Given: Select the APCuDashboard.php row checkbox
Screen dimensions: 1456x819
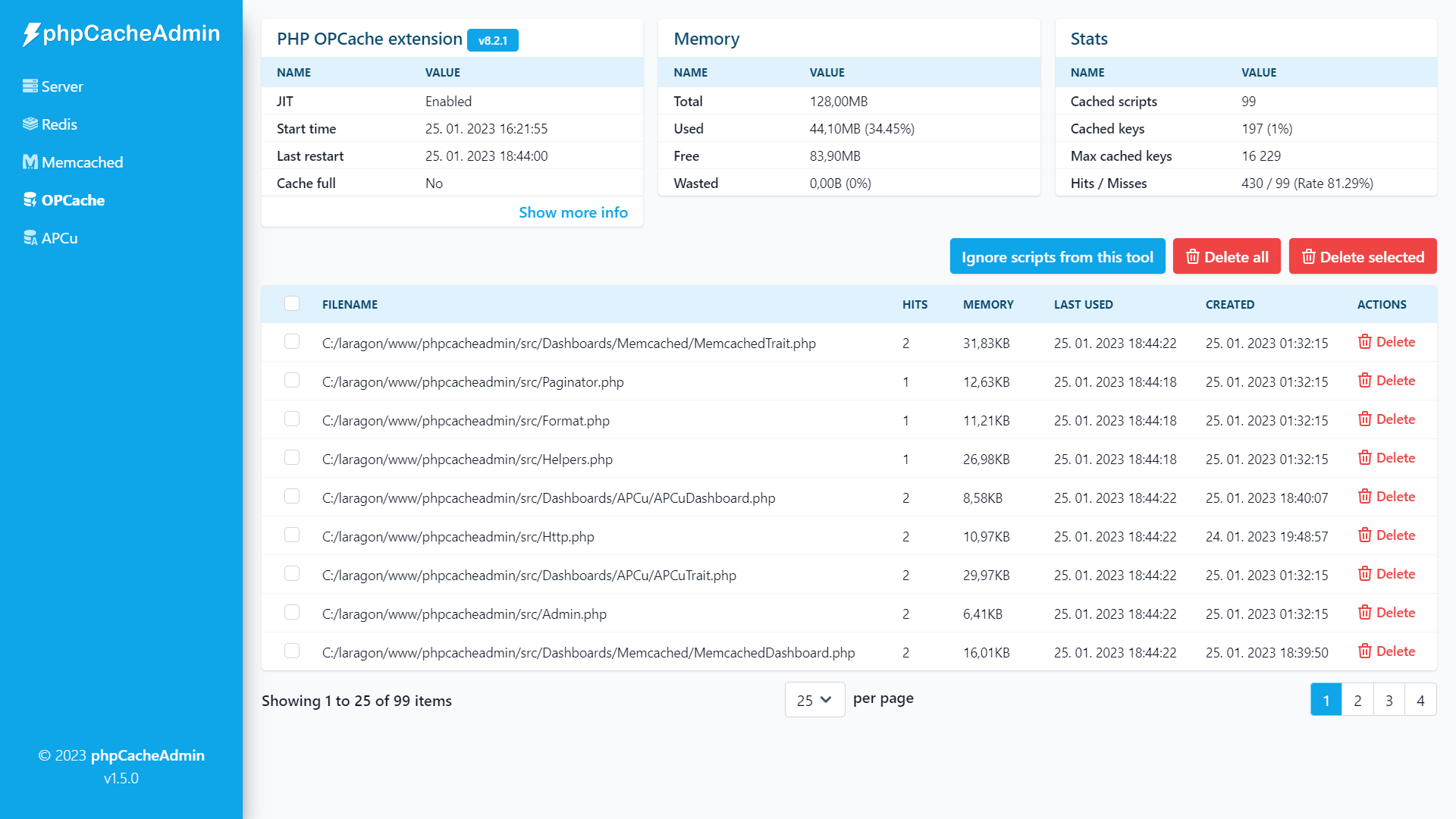Looking at the screenshot, I should coord(292,497).
